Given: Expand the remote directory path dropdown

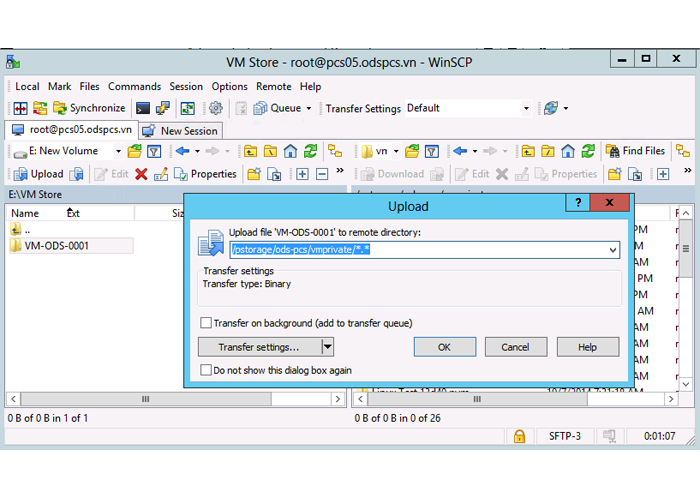Looking at the screenshot, I should coord(613,250).
